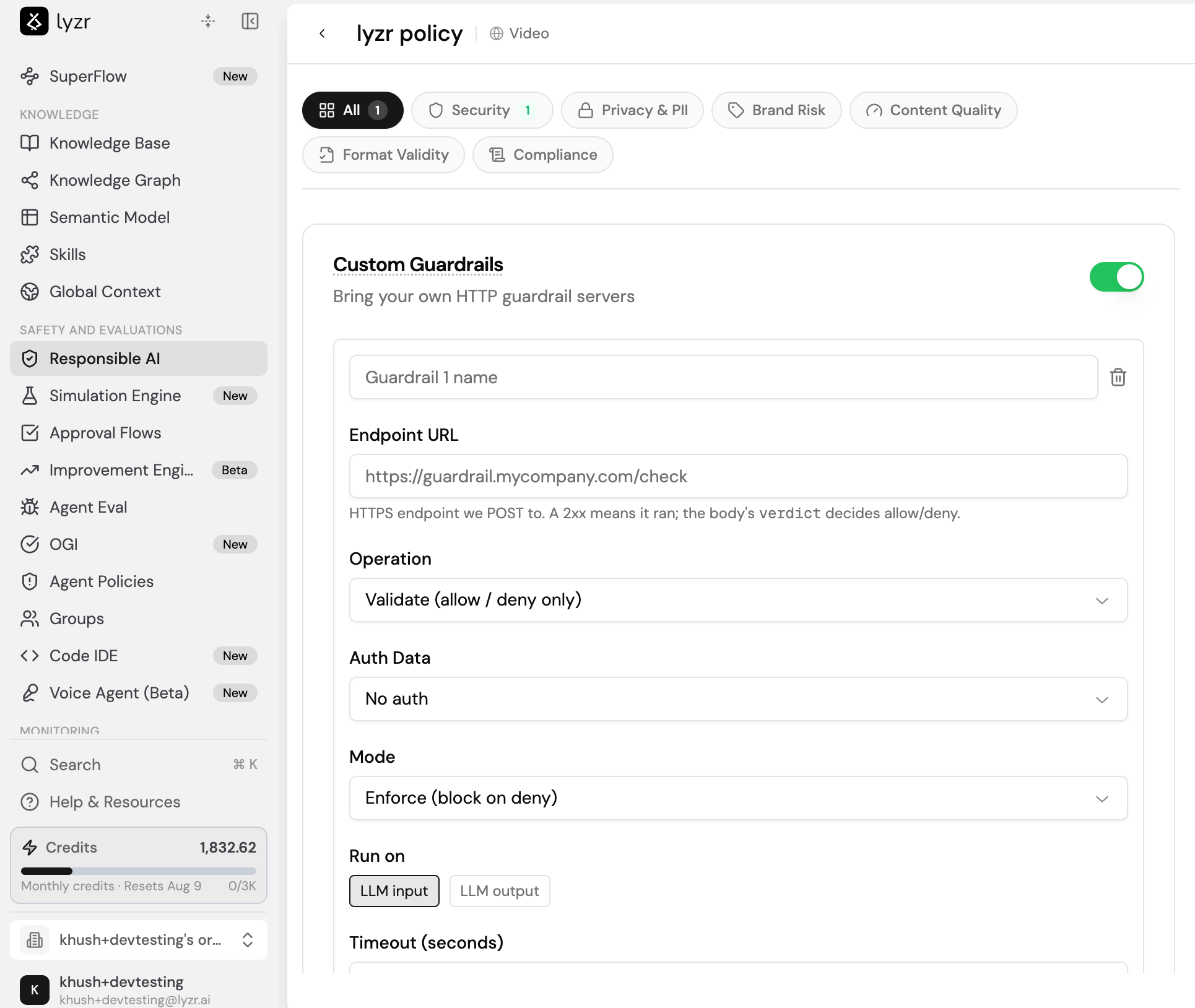Open Voice Agent (Beta) icon

30,693
